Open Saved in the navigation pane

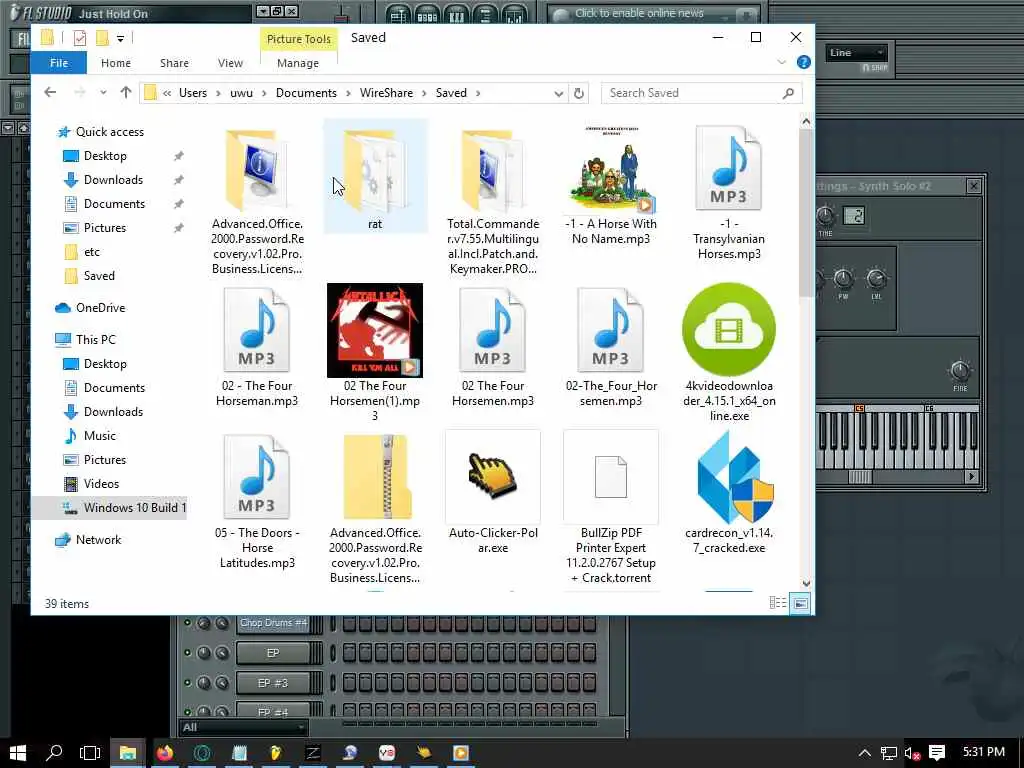(99, 276)
